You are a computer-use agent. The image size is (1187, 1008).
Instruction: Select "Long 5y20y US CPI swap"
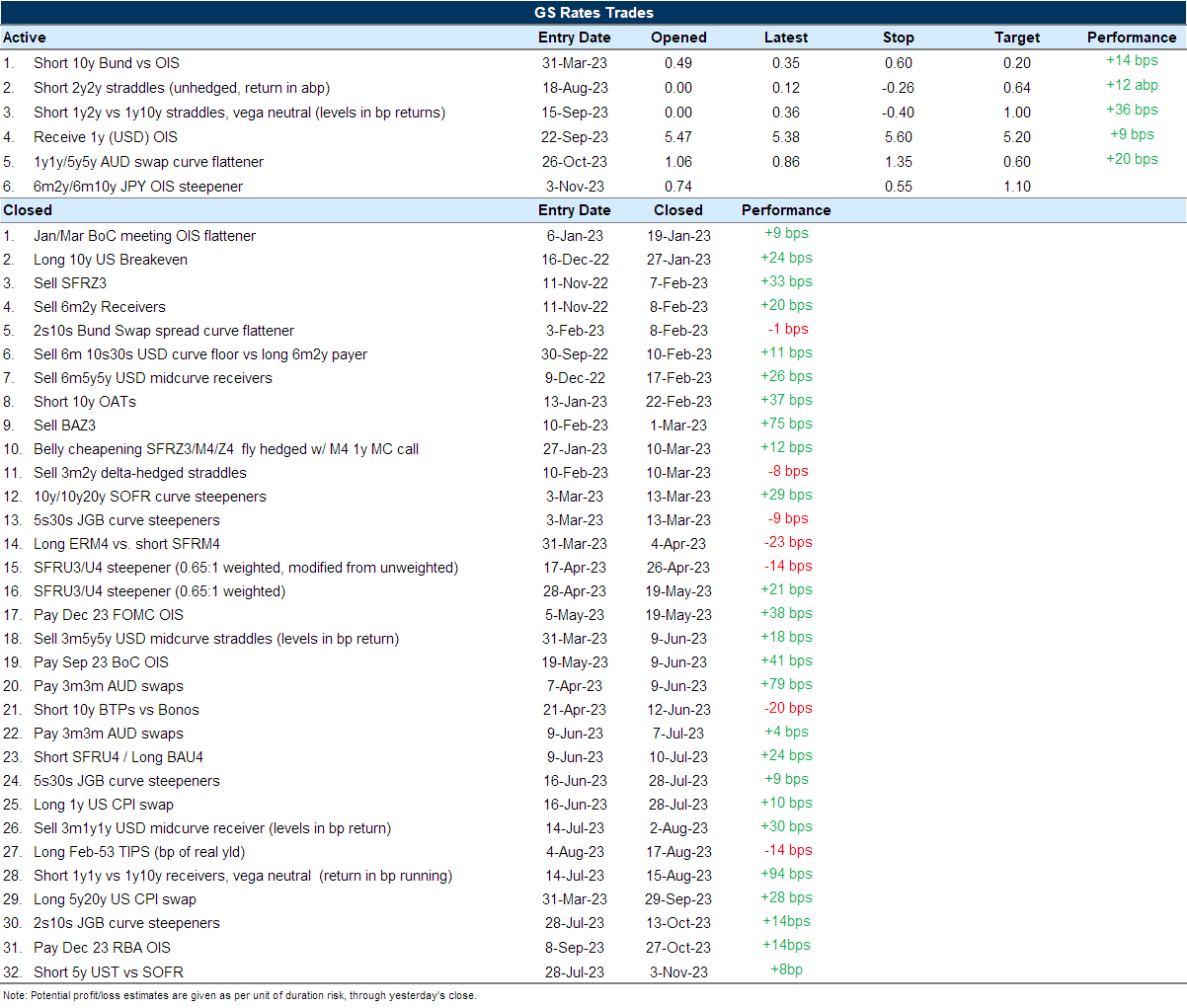coord(116,899)
